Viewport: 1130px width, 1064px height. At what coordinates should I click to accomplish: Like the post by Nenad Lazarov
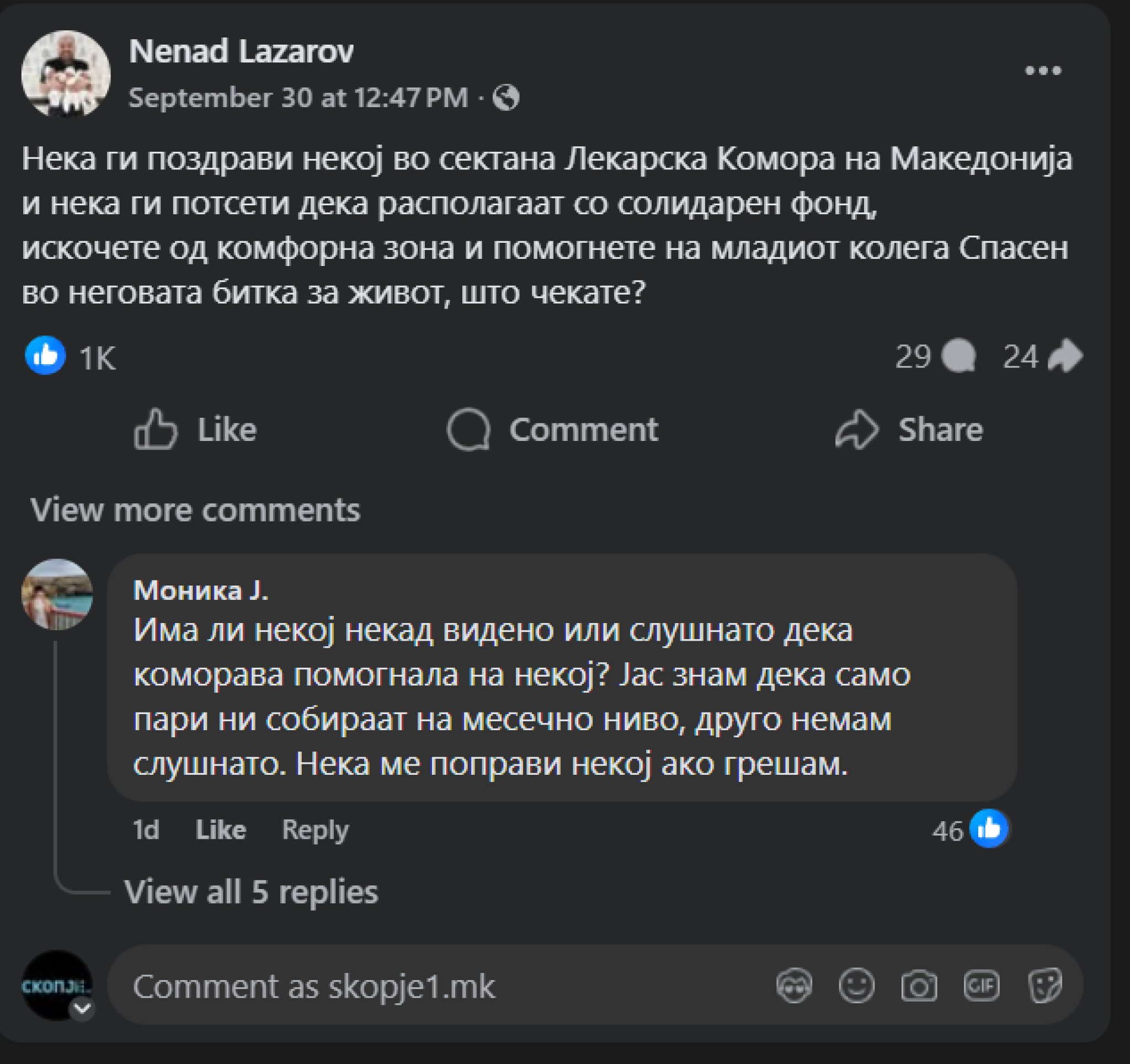pyautogui.click(x=195, y=429)
